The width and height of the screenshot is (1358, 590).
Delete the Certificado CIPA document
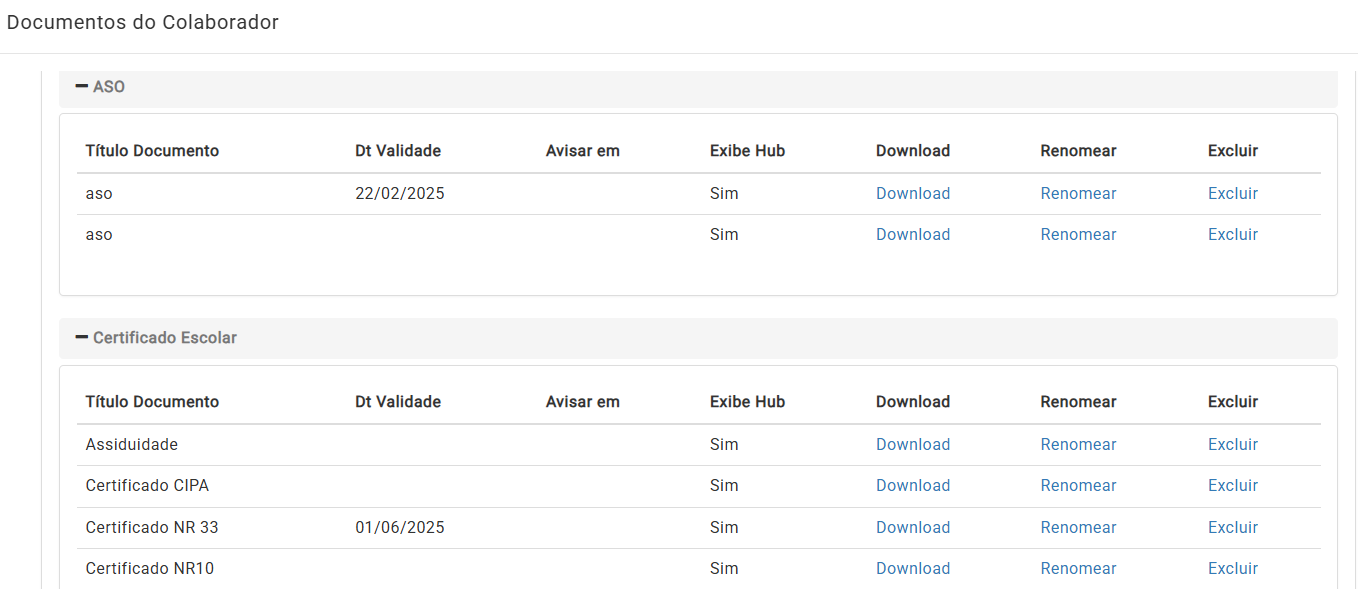tap(1233, 486)
